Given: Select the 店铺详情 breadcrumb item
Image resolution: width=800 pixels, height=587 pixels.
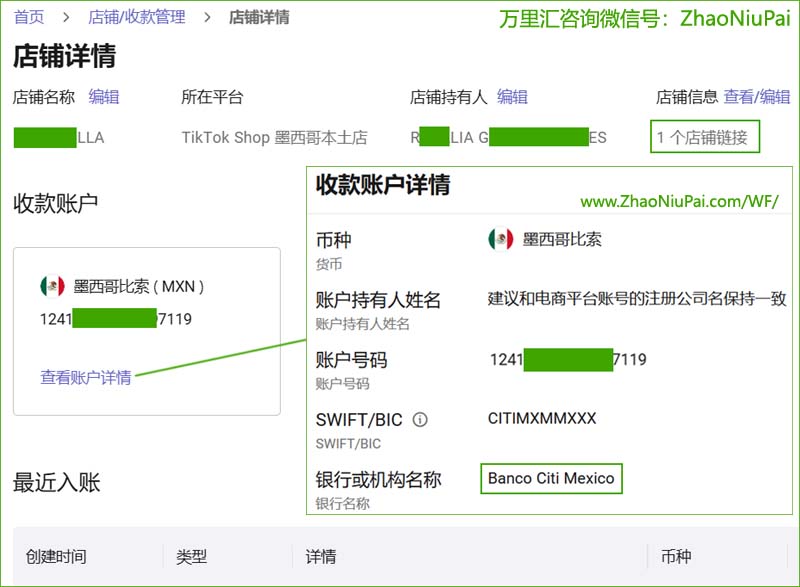Looking at the screenshot, I should click(259, 17).
